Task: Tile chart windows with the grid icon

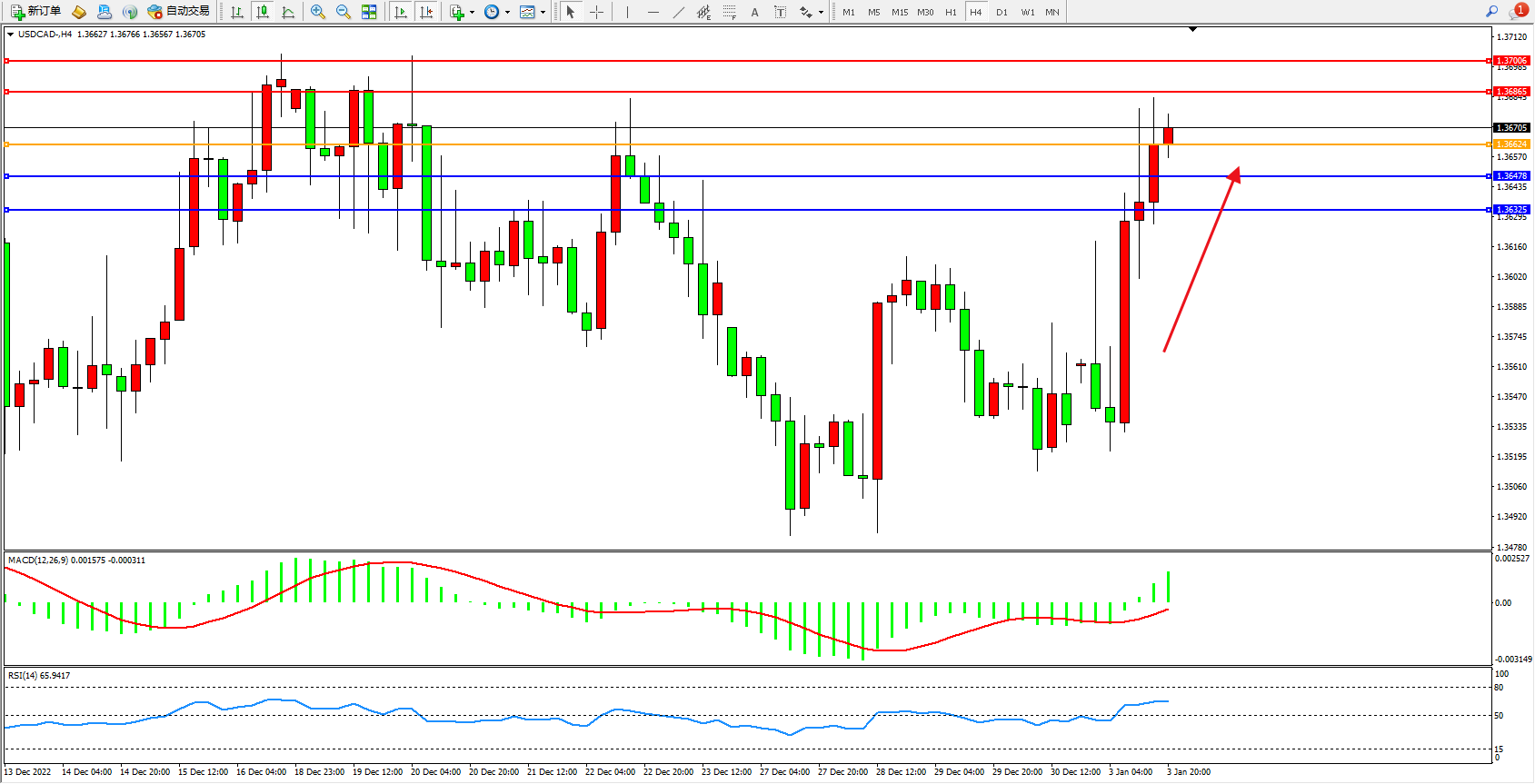Action: [369, 12]
